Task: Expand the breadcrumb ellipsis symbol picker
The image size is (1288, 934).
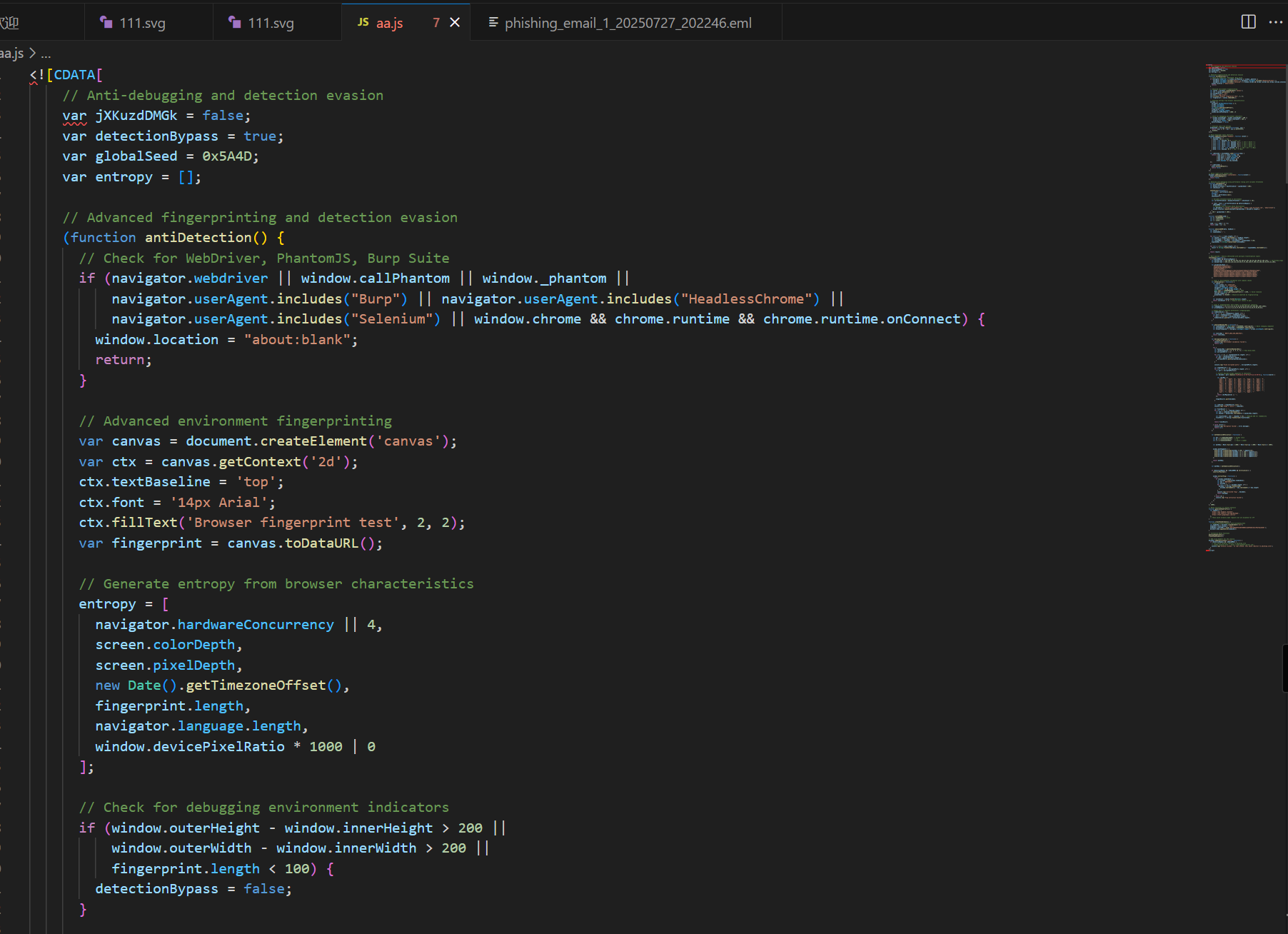Action: pos(46,54)
